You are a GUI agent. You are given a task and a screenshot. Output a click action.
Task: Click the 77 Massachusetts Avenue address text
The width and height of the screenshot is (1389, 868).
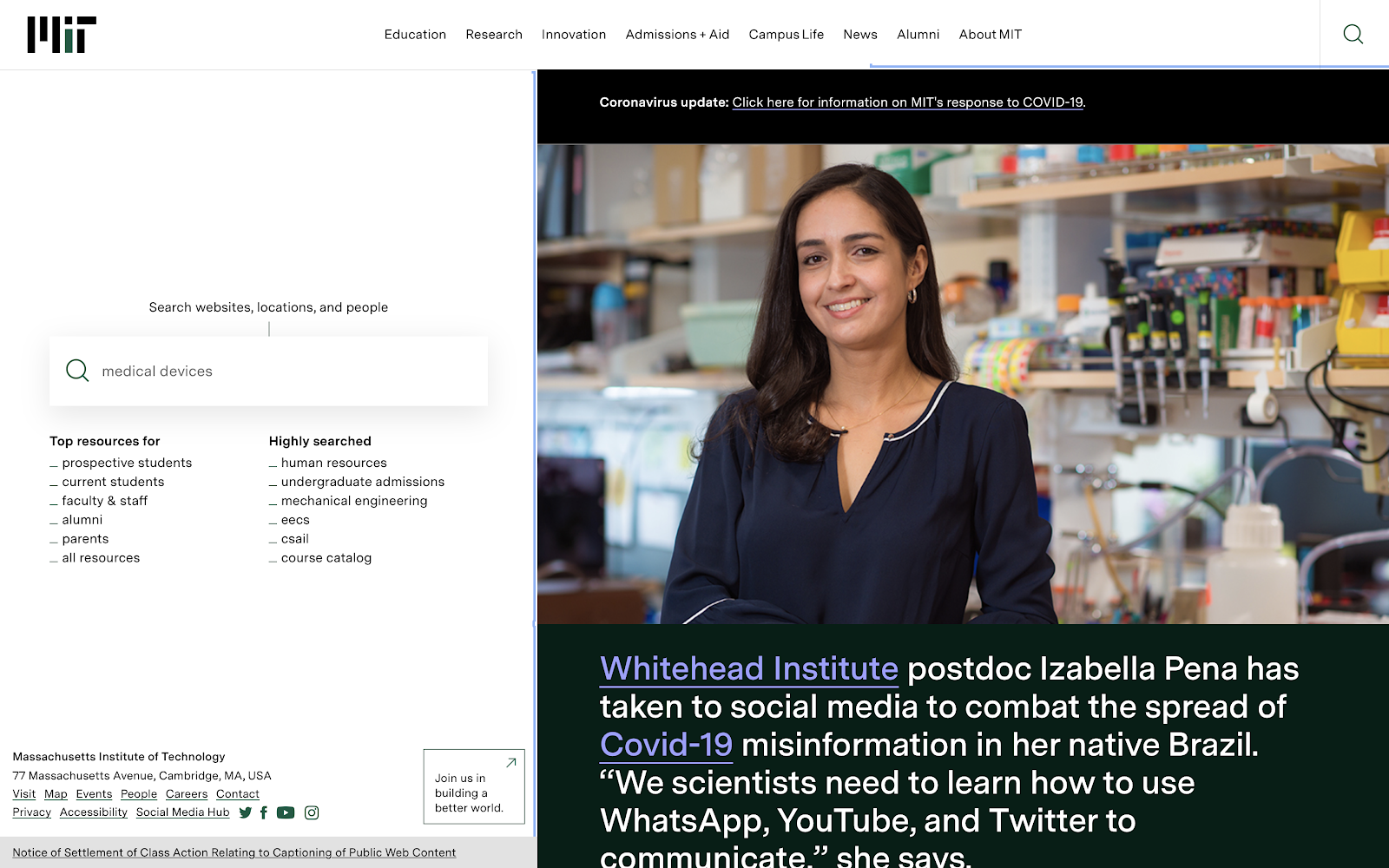[142, 776]
